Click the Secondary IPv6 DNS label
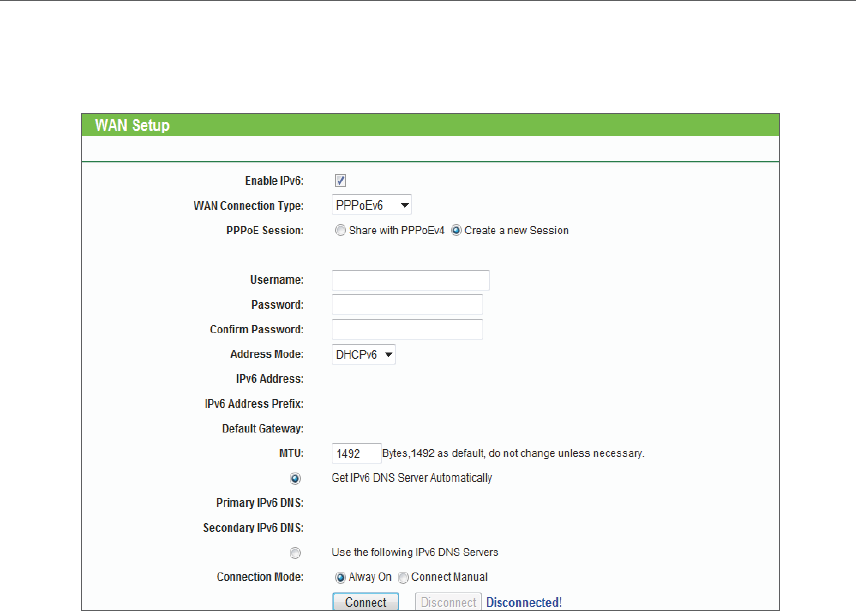The image size is (856, 611). (x=253, y=528)
